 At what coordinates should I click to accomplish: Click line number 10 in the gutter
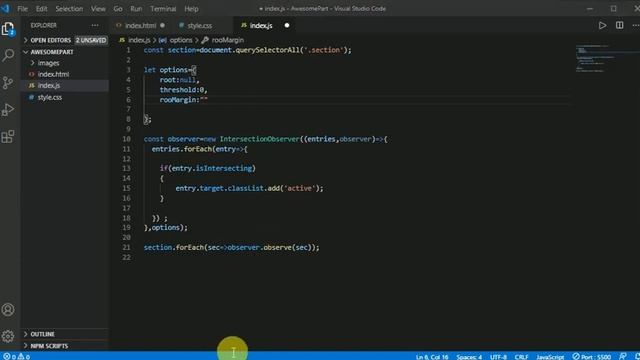click(127, 139)
